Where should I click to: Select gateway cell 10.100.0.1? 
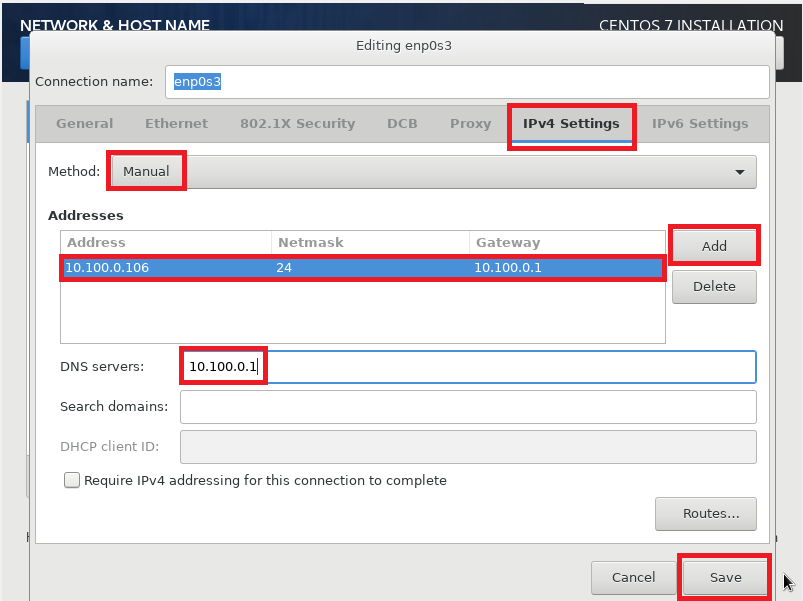coord(567,268)
